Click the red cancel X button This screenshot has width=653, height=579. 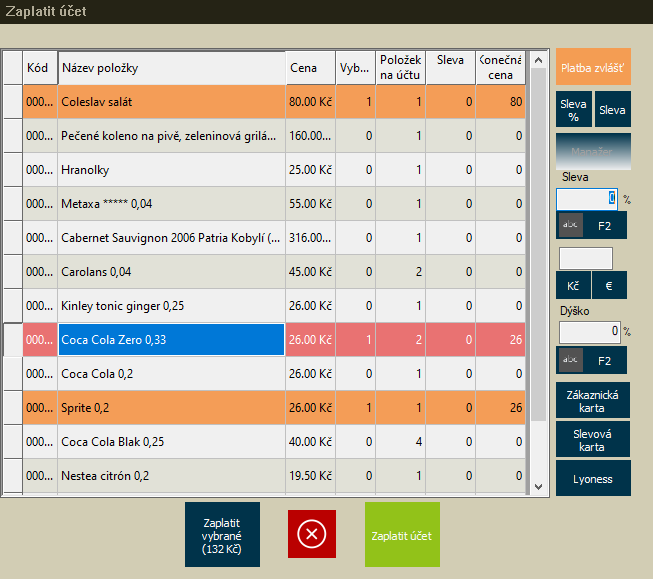(x=312, y=534)
